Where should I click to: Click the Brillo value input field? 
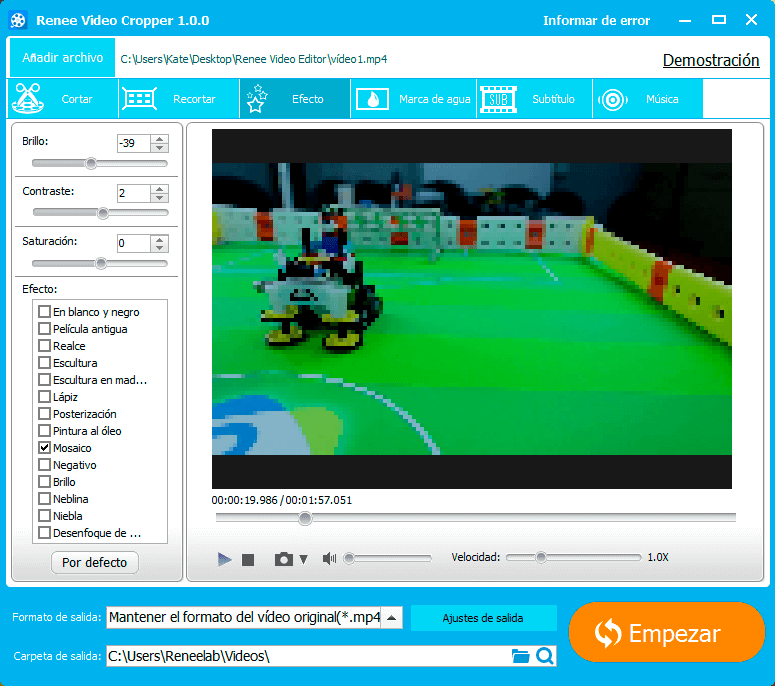[x=133, y=143]
